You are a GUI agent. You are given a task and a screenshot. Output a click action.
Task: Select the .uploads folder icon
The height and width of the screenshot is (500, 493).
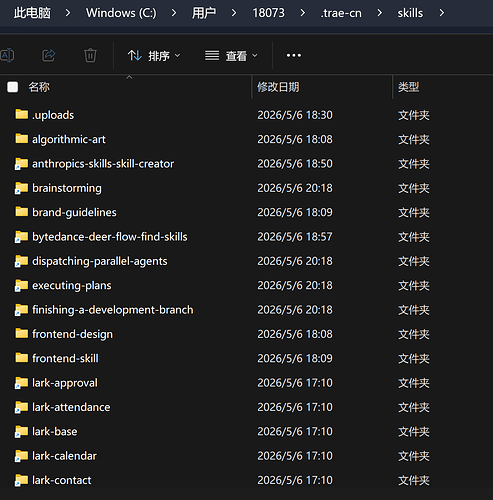(x=22, y=114)
